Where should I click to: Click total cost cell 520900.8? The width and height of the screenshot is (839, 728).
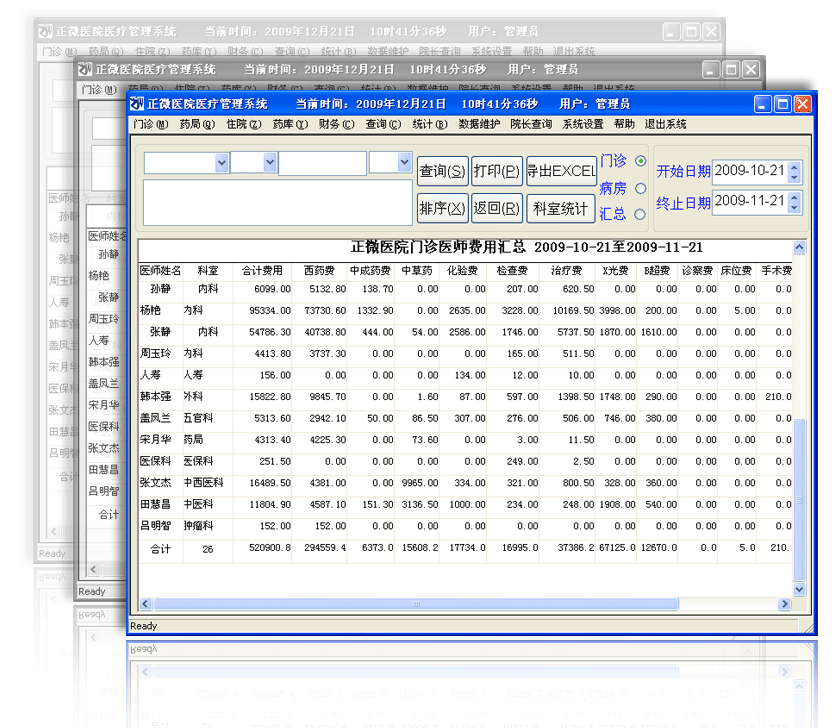(262, 548)
